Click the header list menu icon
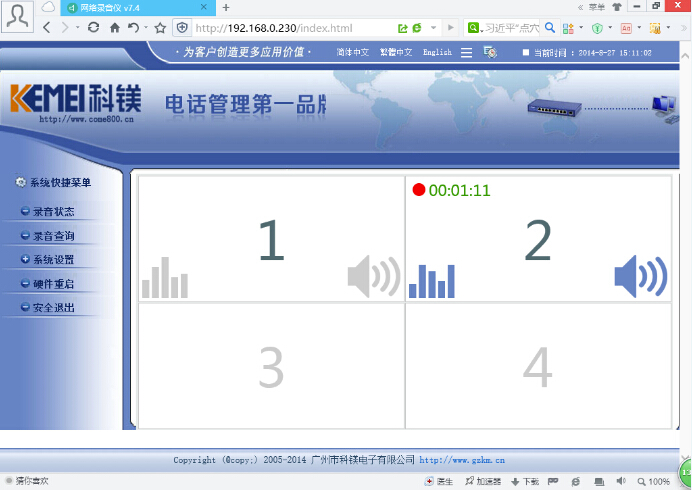Screen dimensions: 692x490 tap(467, 52)
